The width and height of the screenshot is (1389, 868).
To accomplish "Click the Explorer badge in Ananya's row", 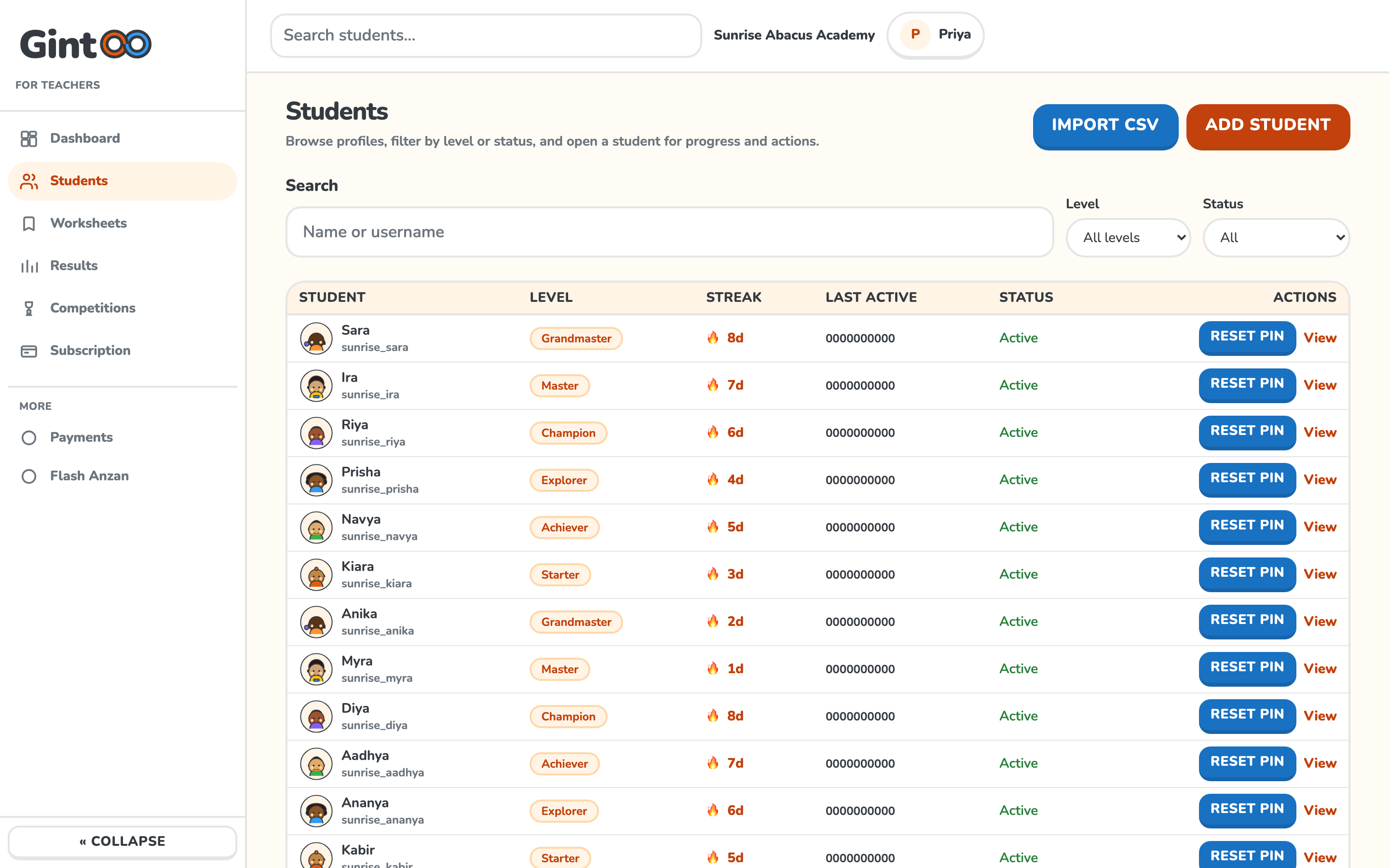I will pos(564,811).
